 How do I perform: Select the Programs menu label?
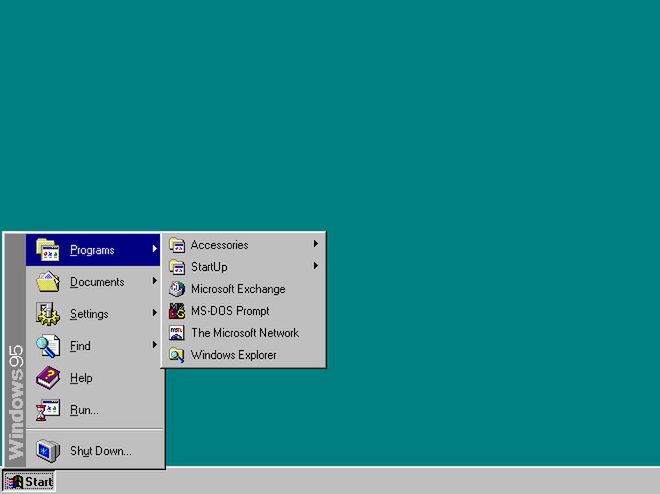(x=92, y=250)
